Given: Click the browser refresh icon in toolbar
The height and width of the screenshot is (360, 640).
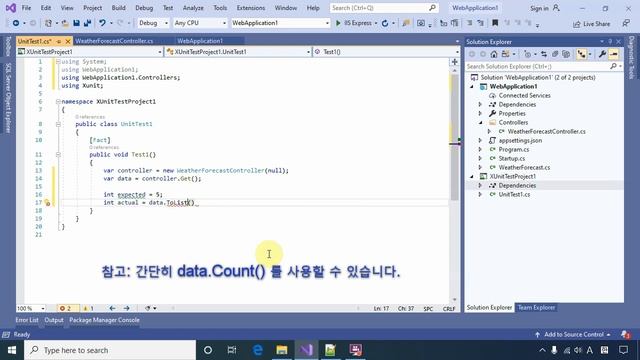Looking at the screenshot, I should click(x=385, y=23).
